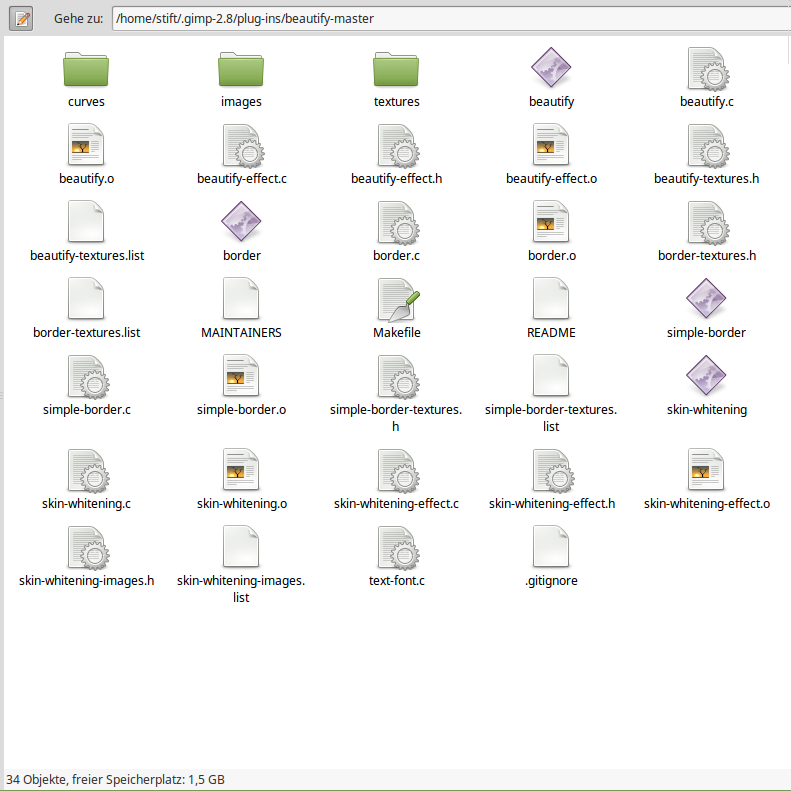
Task: Click the path input field
Action: tap(448, 18)
